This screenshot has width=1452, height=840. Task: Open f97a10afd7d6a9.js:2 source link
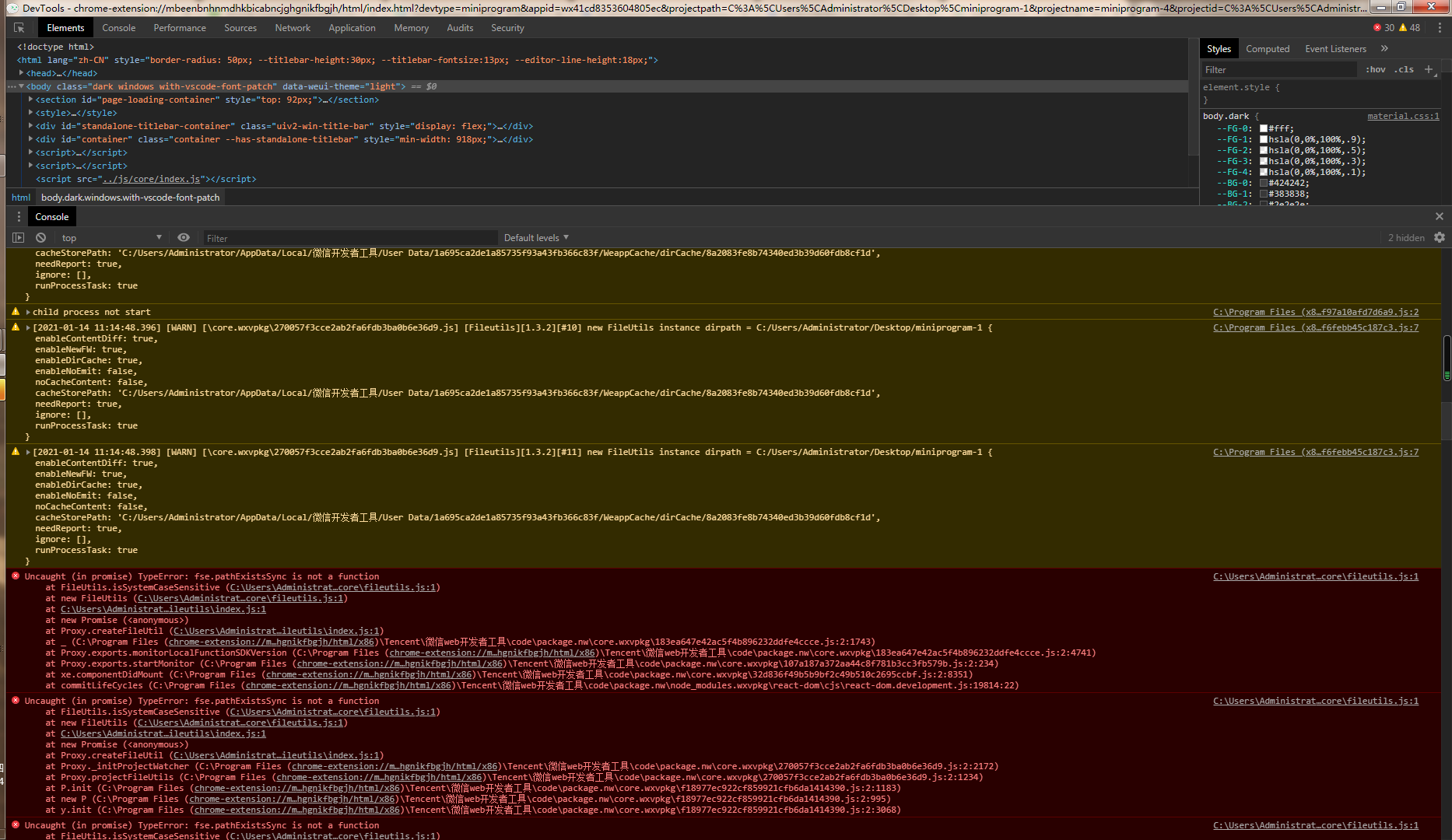point(1316,312)
